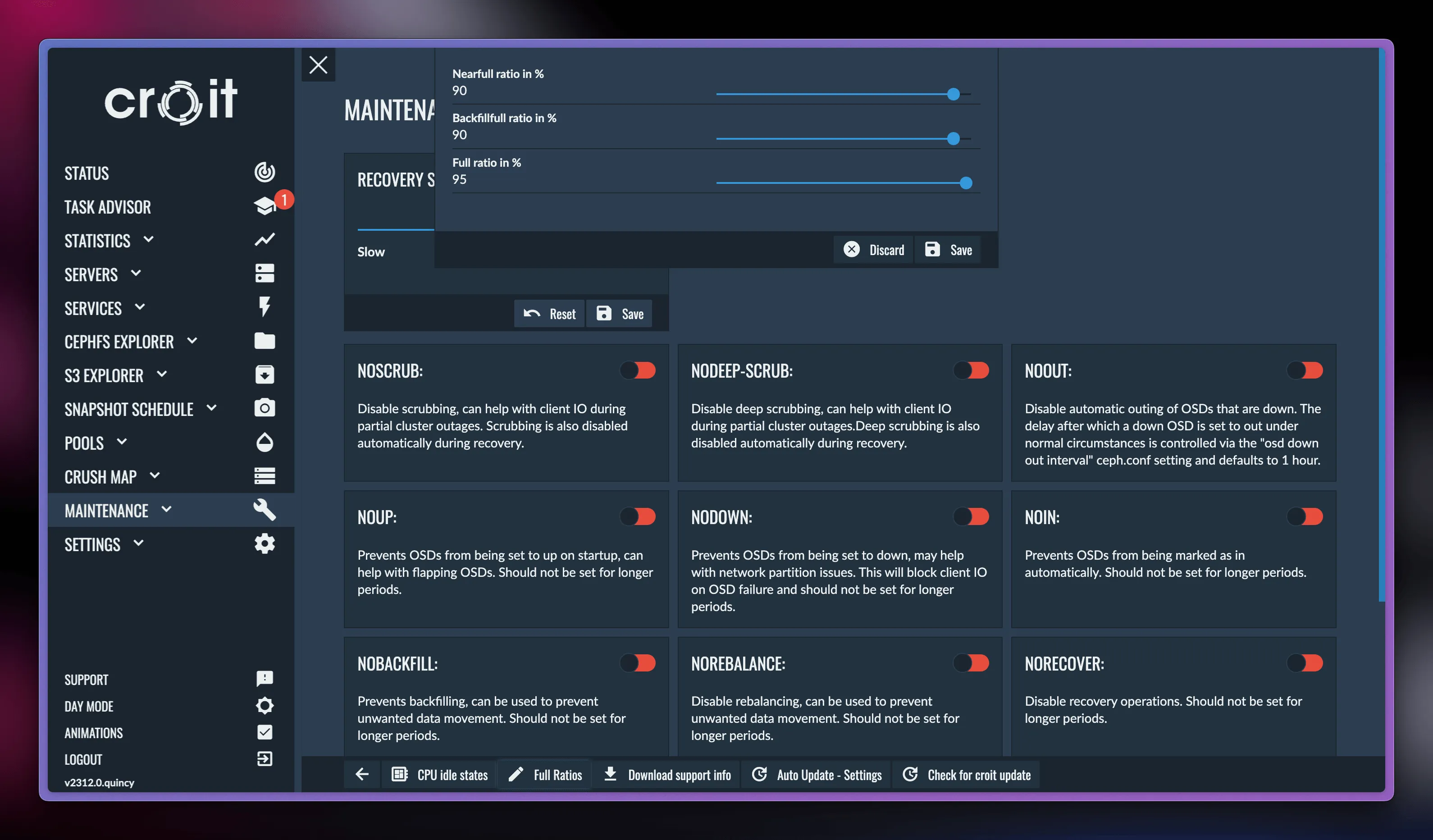
Task: Toggle the NOSCRUB flag switch
Action: 638,370
